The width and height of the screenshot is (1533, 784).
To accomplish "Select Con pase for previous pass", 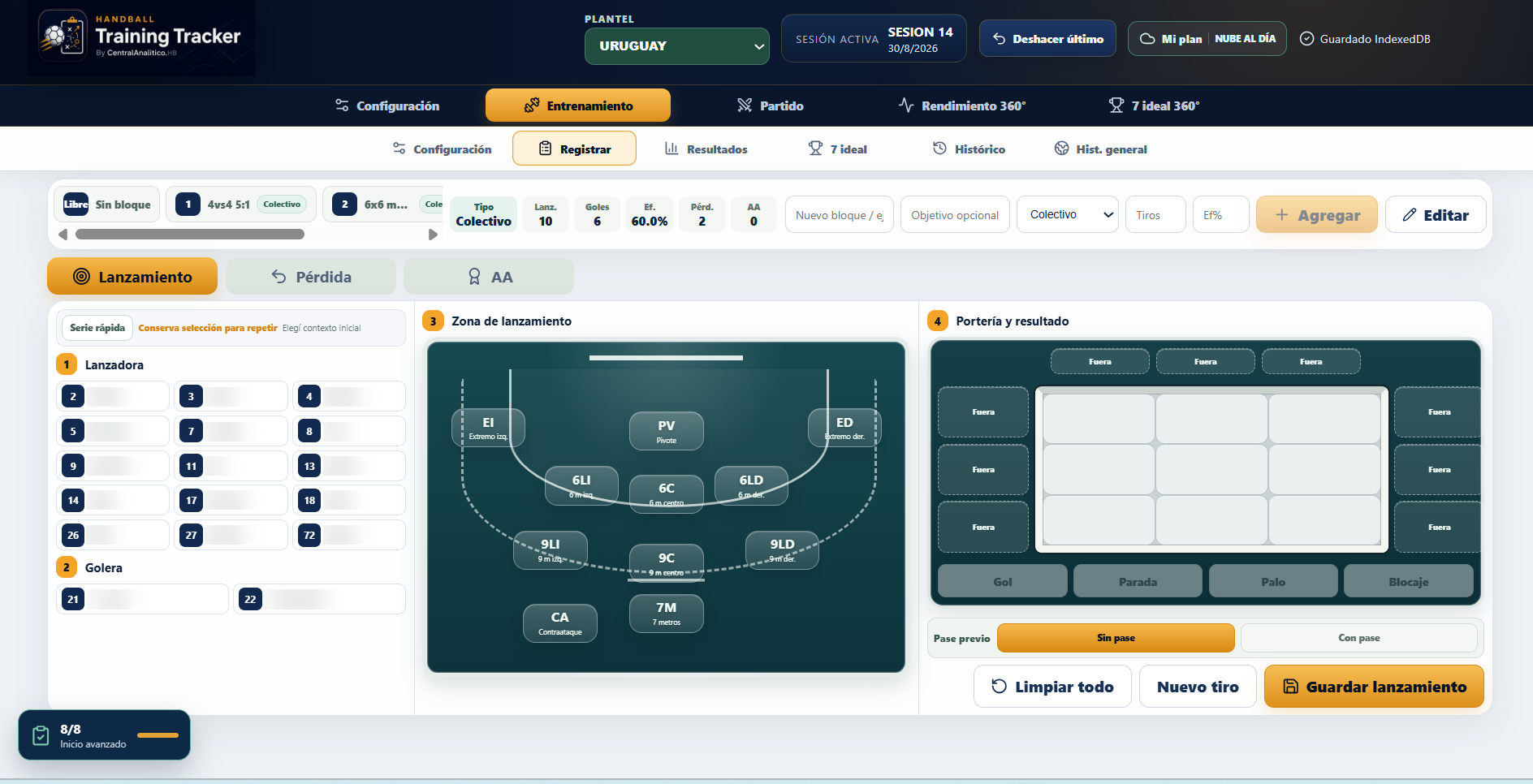I will (x=1358, y=638).
